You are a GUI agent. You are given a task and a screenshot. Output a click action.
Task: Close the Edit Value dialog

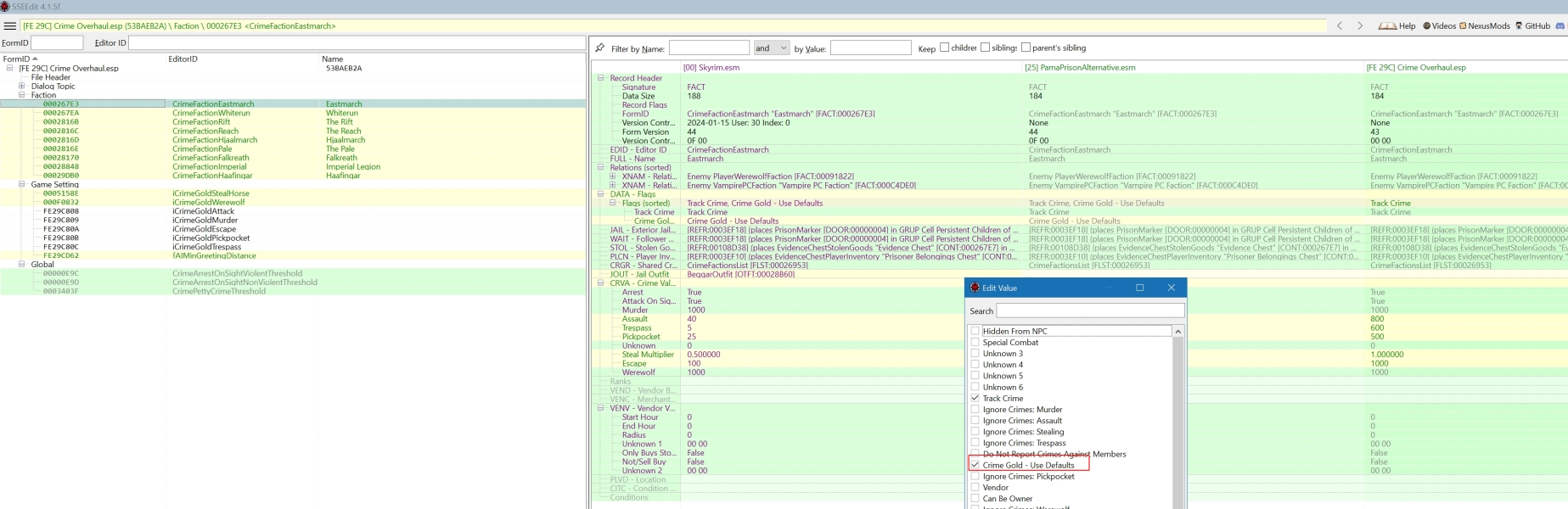coord(1172,288)
